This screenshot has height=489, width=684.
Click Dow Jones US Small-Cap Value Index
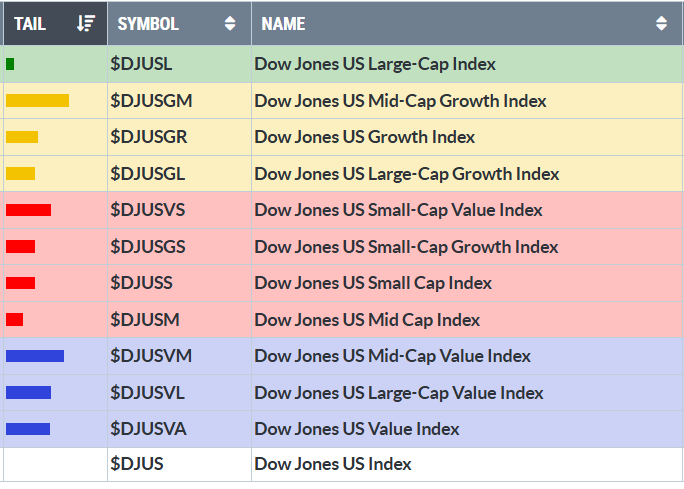click(398, 210)
